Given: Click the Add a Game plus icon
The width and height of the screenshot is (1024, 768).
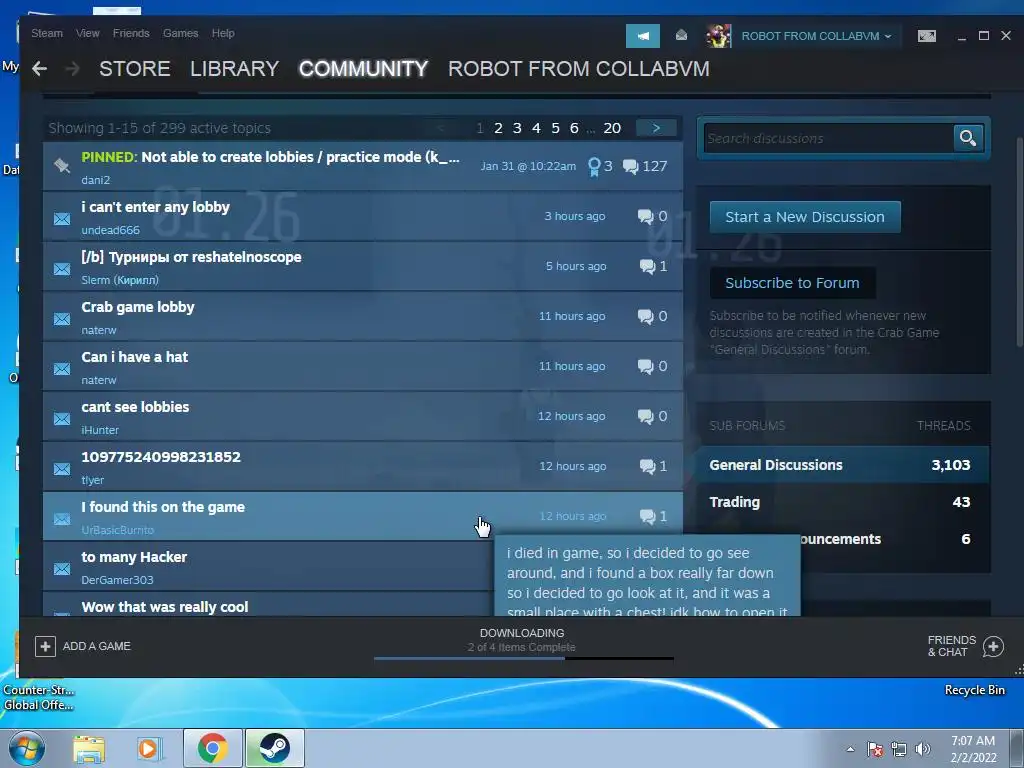Looking at the screenshot, I should 45,647.
